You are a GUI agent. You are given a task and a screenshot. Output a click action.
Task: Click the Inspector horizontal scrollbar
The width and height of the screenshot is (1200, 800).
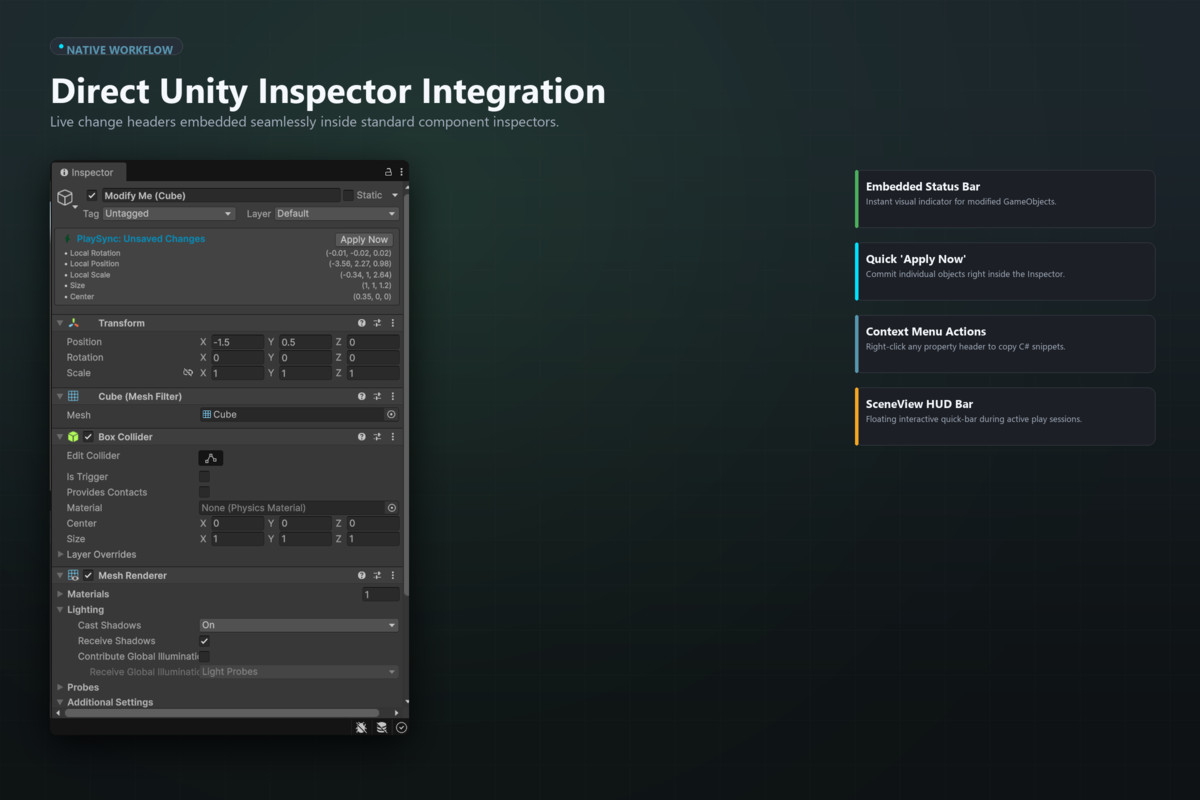tap(223, 713)
